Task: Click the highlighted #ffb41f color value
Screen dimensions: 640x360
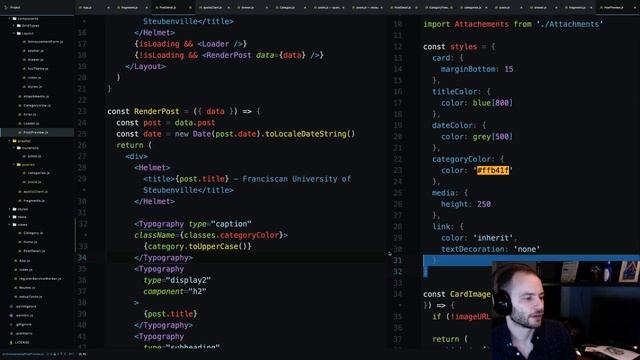Action: pos(493,170)
